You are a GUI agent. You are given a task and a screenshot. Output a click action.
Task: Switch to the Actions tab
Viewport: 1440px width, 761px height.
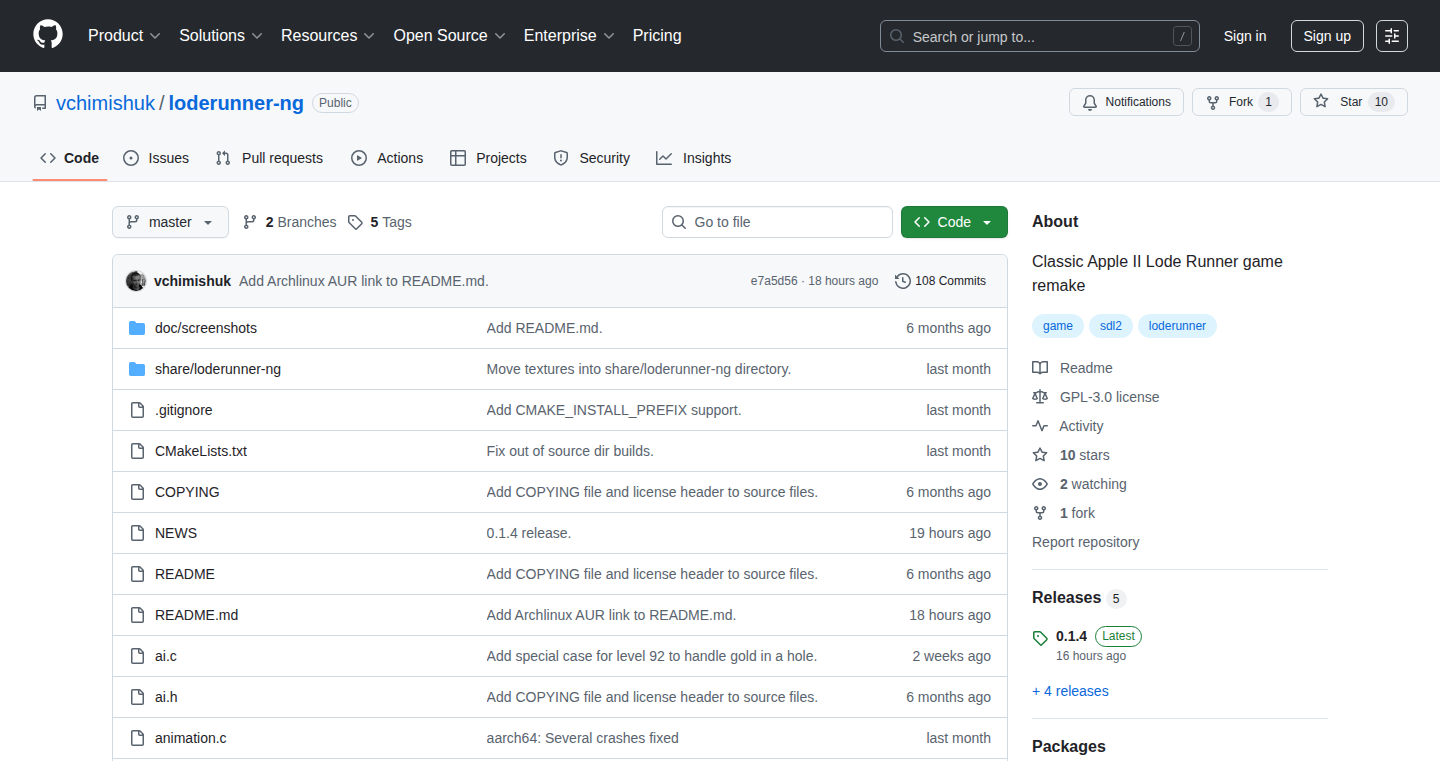pyautogui.click(x=387, y=158)
